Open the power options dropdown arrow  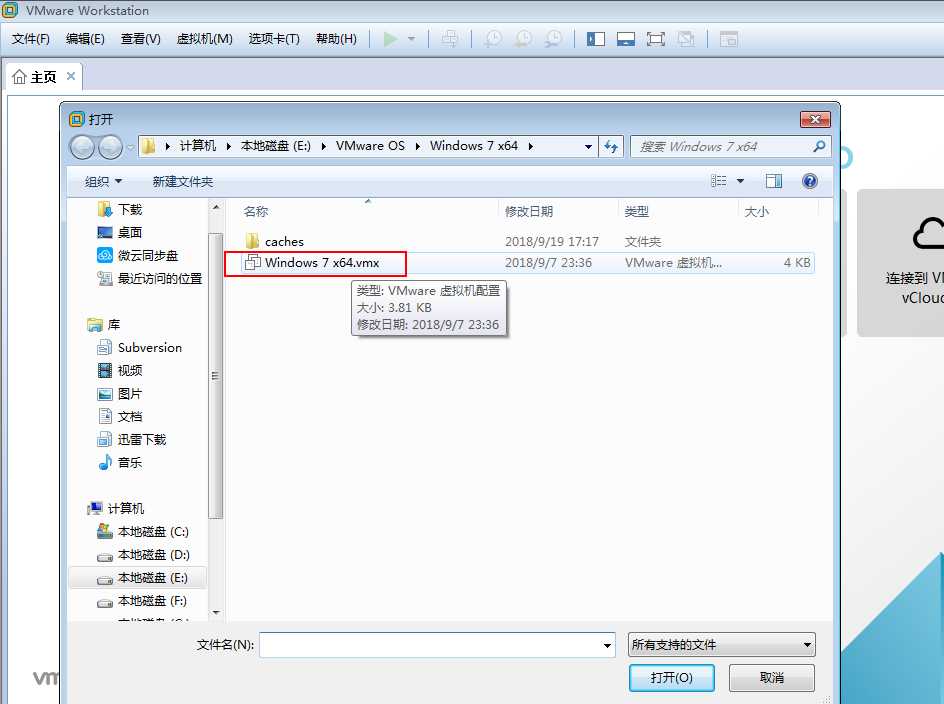point(411,39)
